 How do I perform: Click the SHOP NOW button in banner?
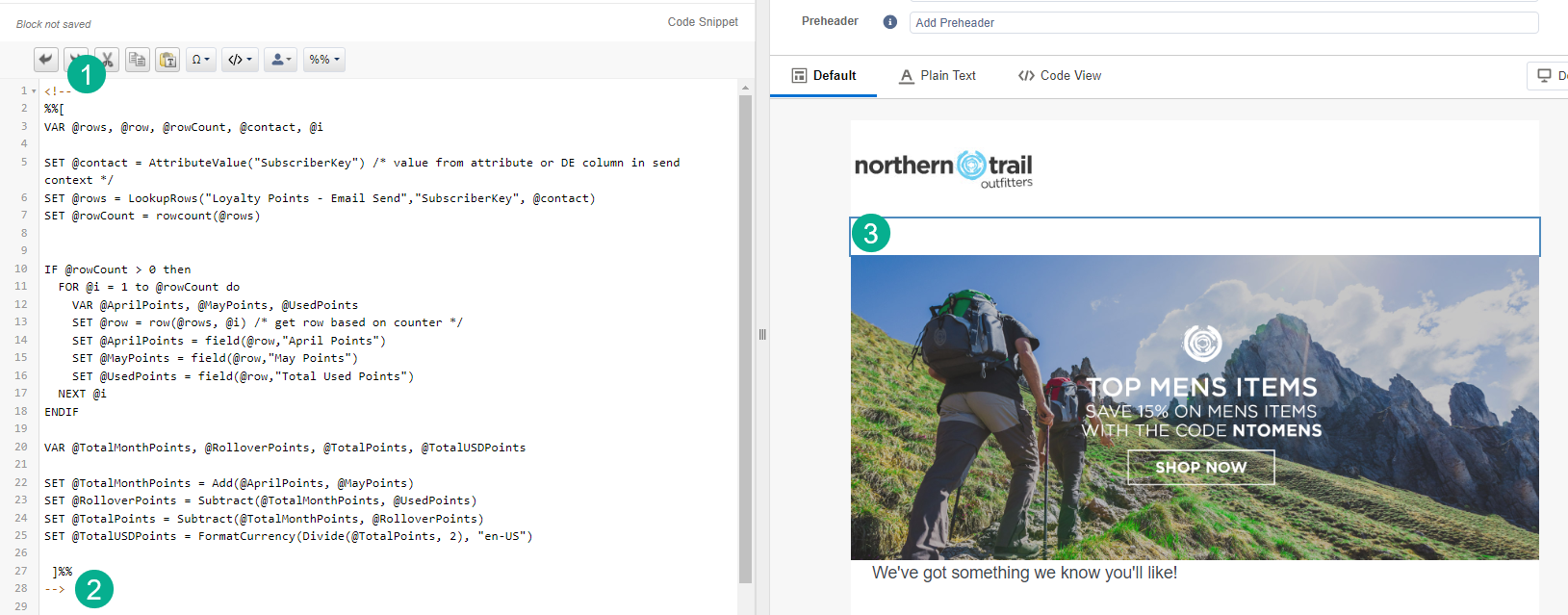click(1200, 468)
